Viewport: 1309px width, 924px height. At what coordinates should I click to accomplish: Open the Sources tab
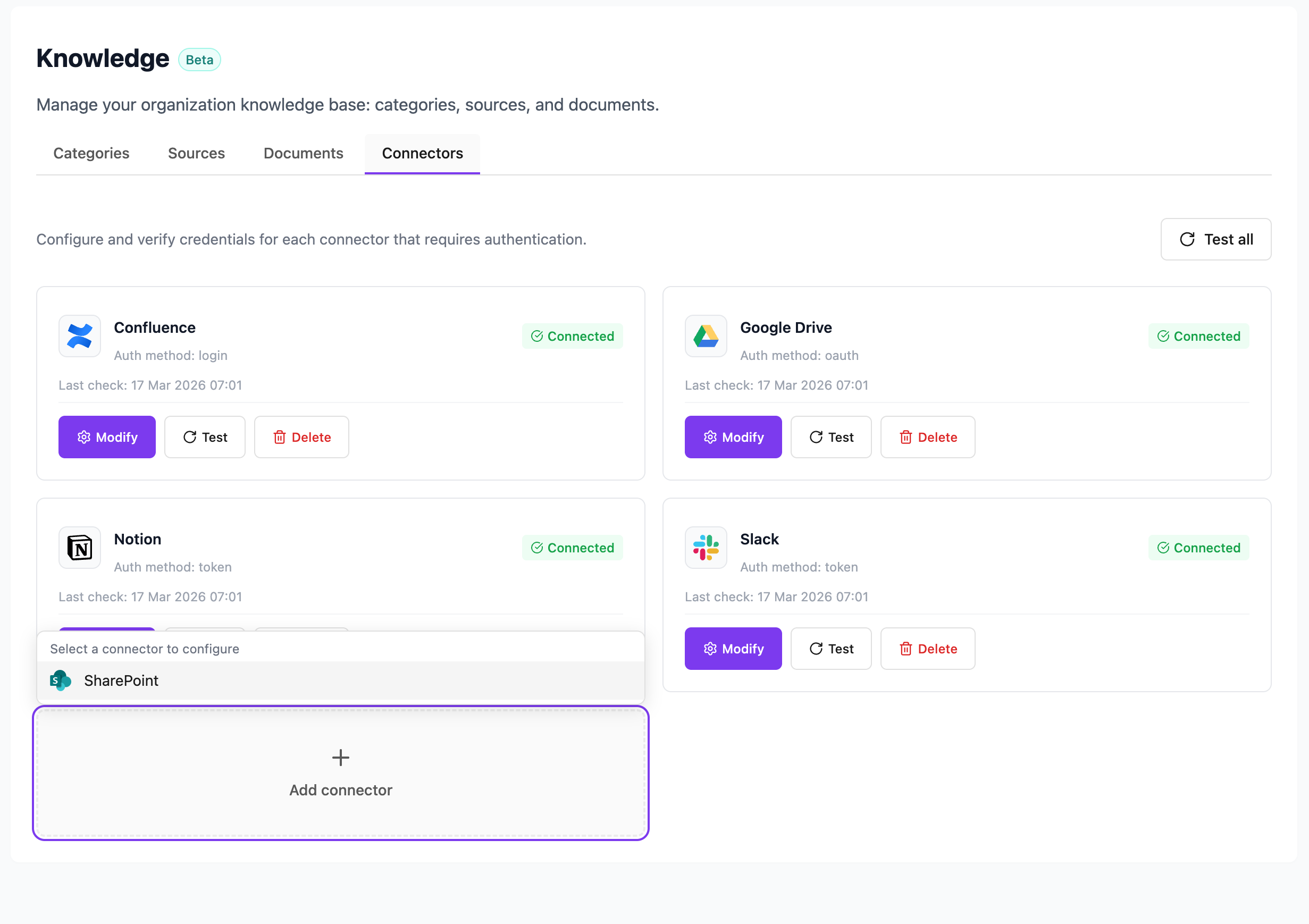[196, 153]
